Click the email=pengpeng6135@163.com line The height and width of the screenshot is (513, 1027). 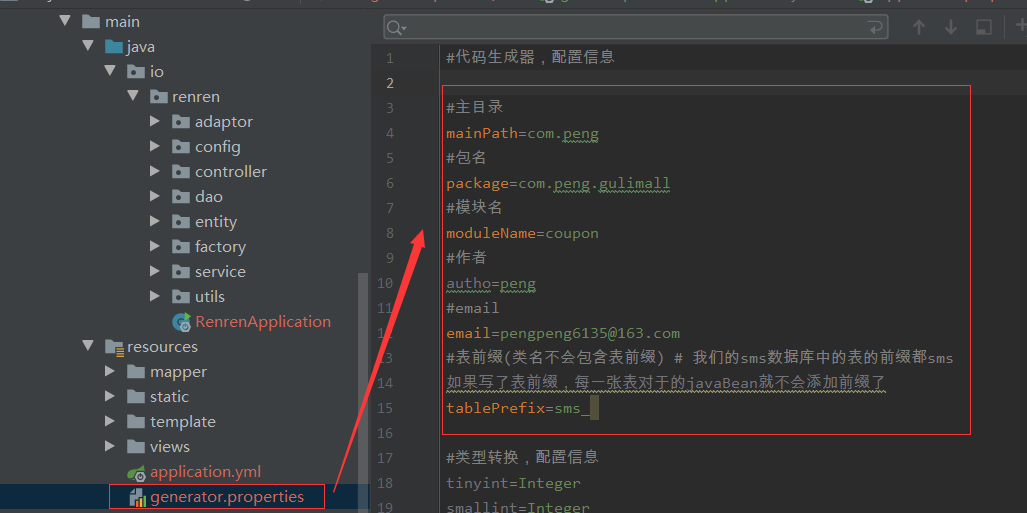[563, 333]
